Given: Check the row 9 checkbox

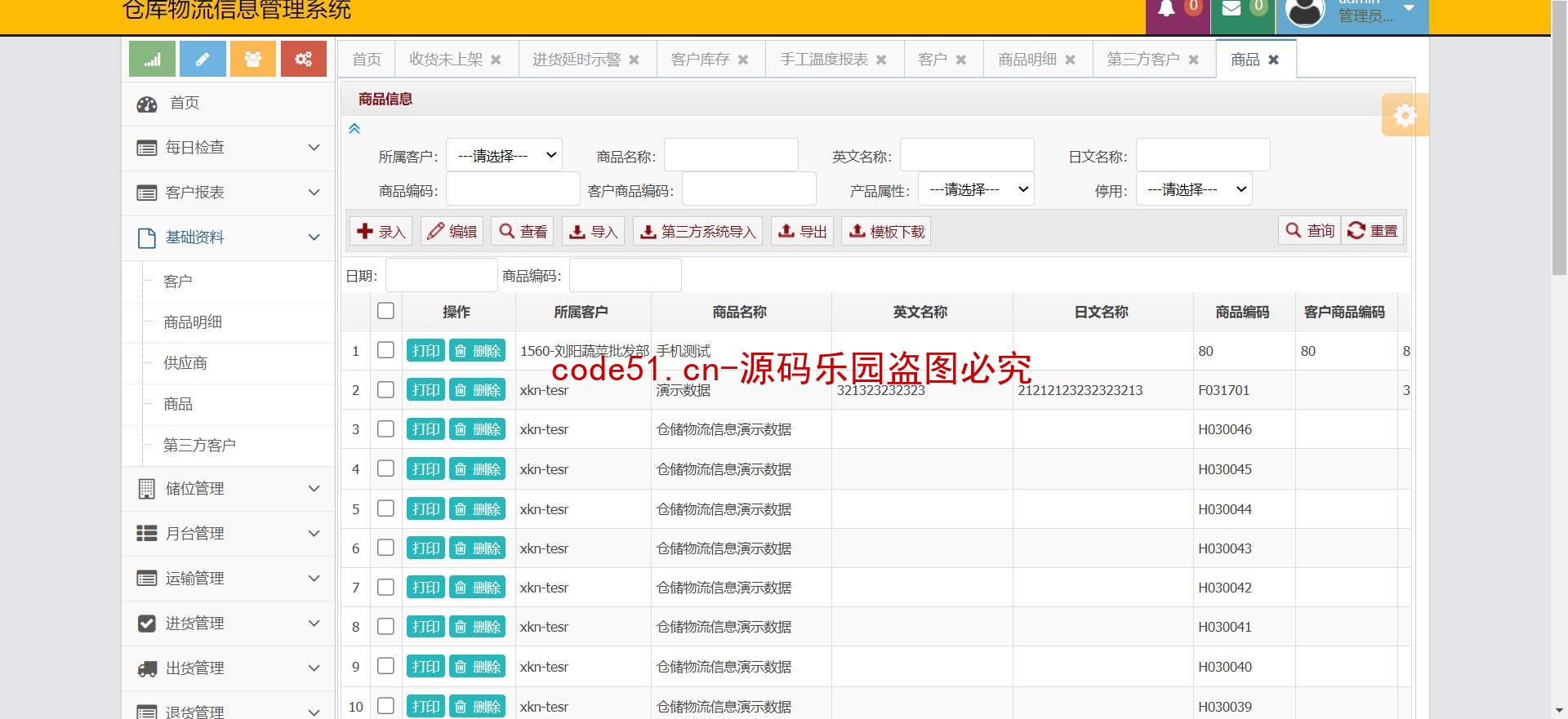Looking at the screenshot, I should (386, 666).
